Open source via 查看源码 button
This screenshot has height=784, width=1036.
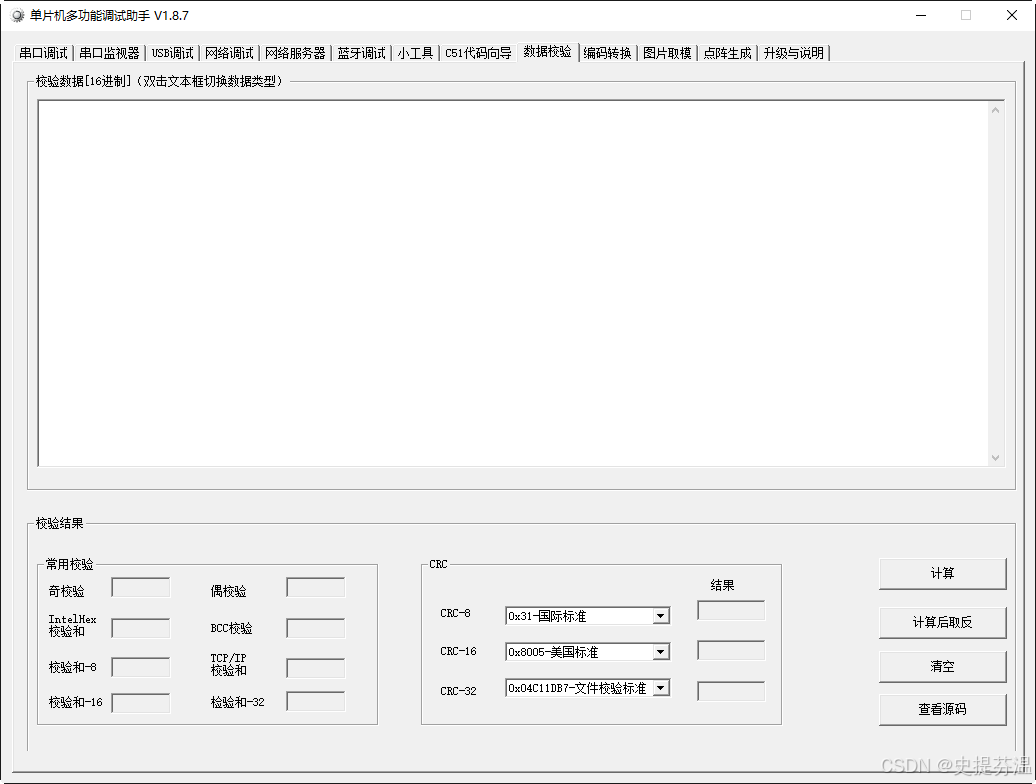(943, 709)
